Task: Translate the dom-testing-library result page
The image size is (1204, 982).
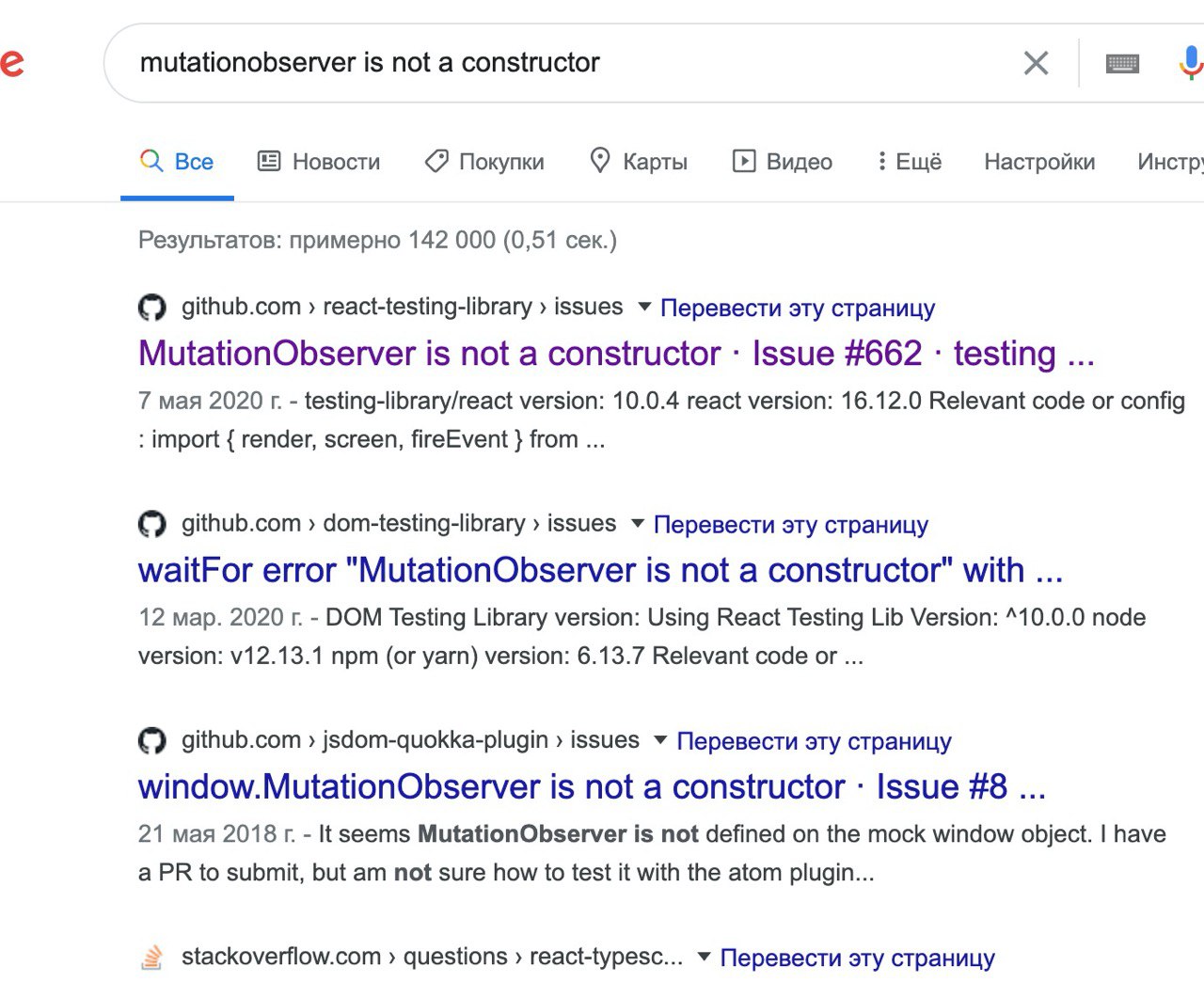Action: click(x=791, y=524)
